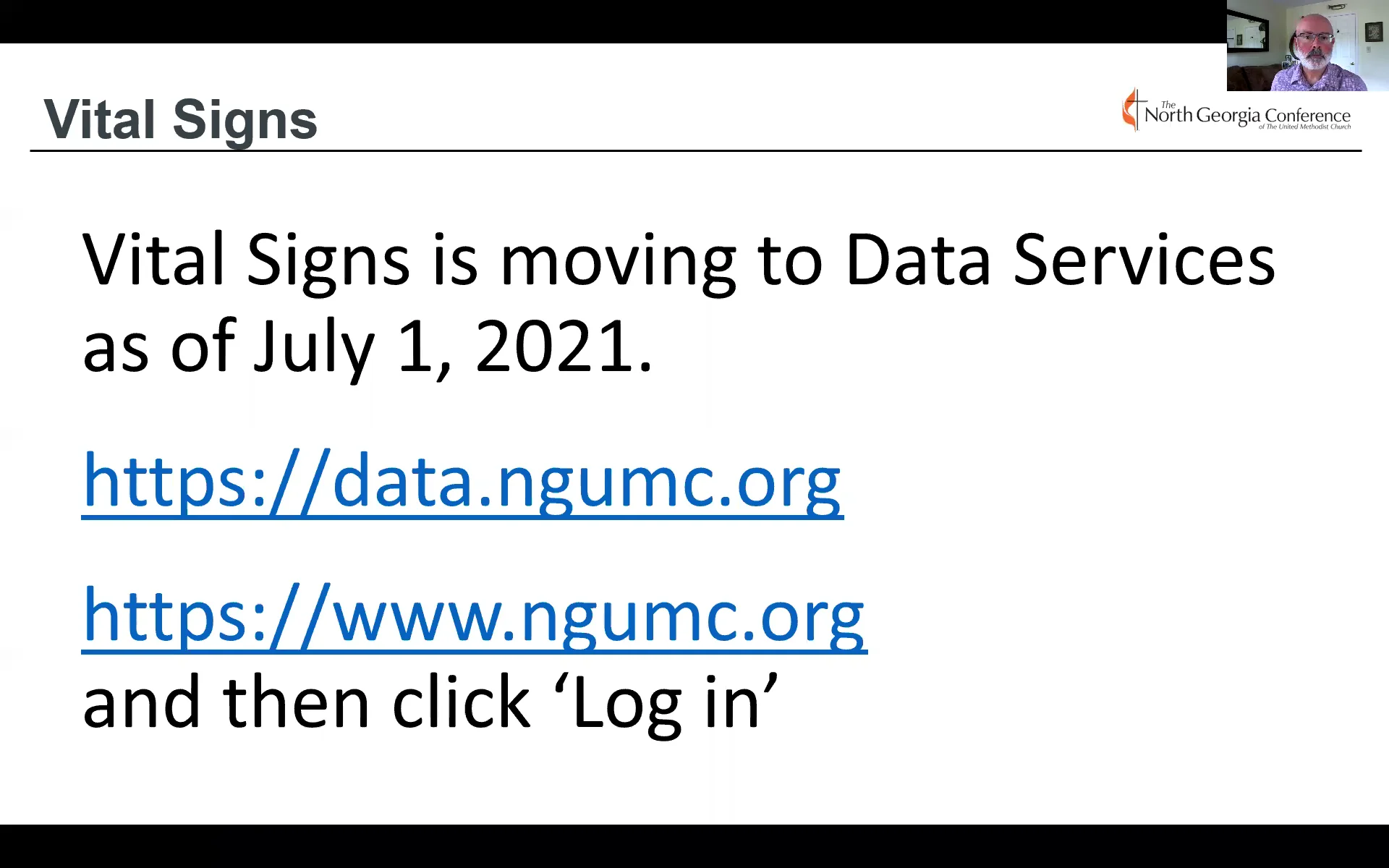
Task: Click the small word 'The' in the logo
Action: (1168, 105)
